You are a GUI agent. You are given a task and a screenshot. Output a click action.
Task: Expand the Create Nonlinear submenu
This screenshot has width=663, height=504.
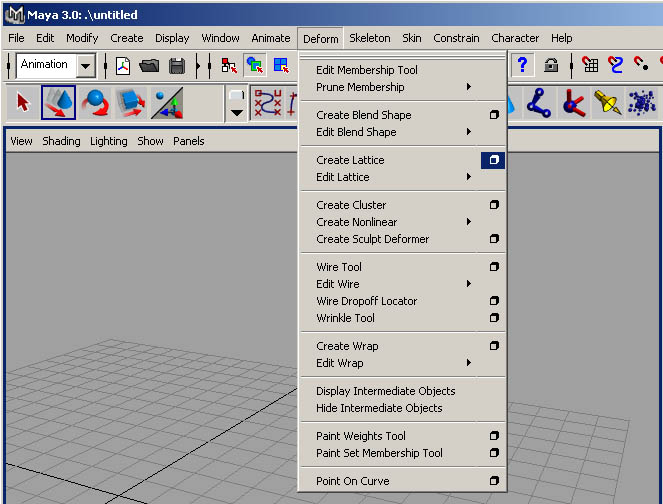click(468, 222)
